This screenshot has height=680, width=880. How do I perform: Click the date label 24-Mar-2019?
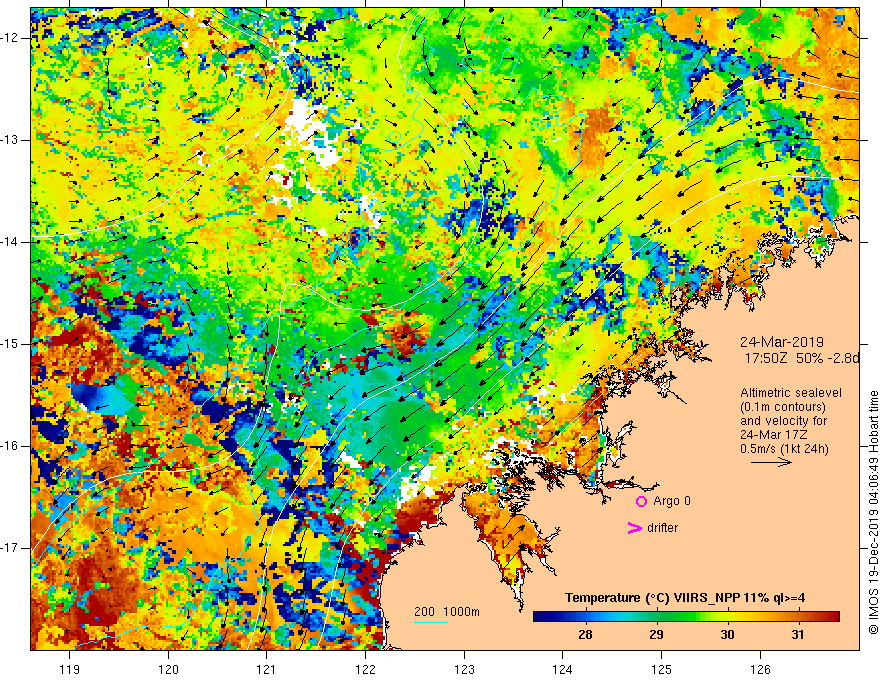point(782,342)
